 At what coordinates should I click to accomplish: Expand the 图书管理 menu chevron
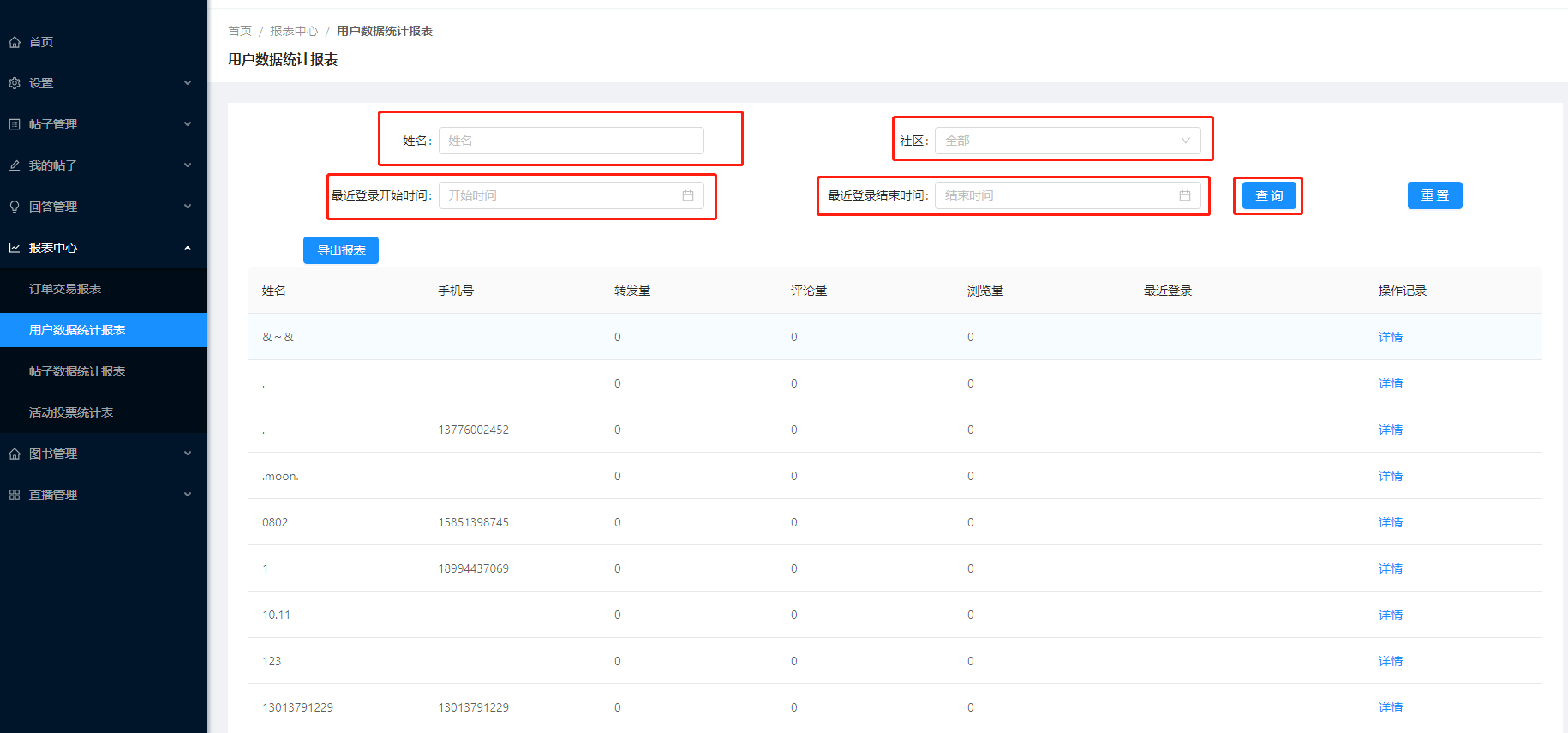pos(188,454)
